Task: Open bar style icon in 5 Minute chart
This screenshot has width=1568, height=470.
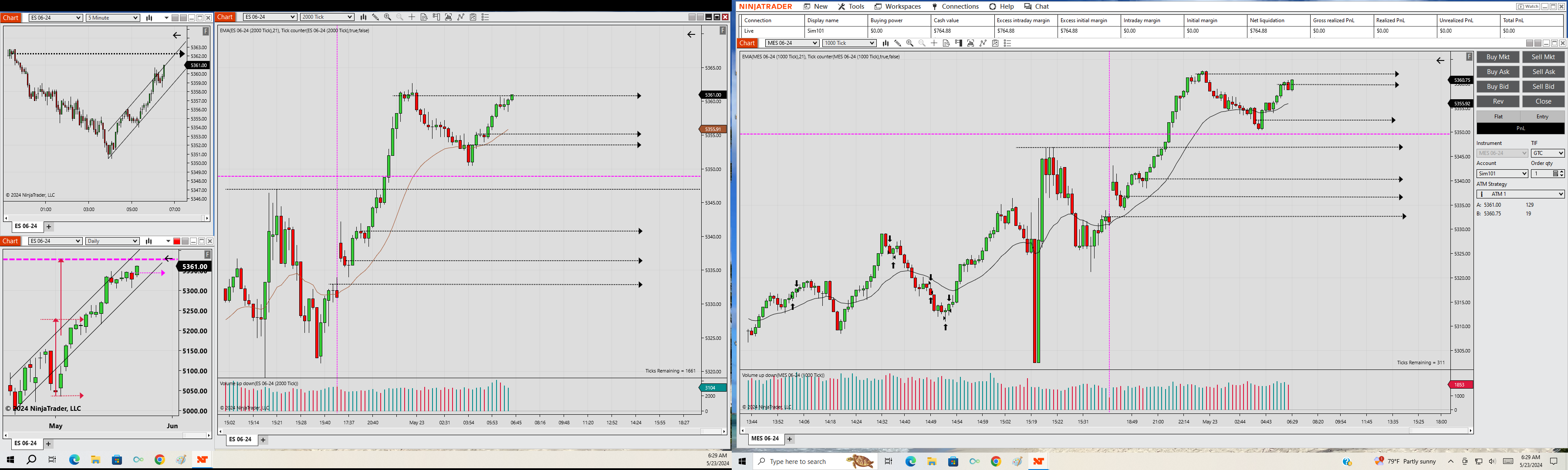Action: (x=149, y=18)
